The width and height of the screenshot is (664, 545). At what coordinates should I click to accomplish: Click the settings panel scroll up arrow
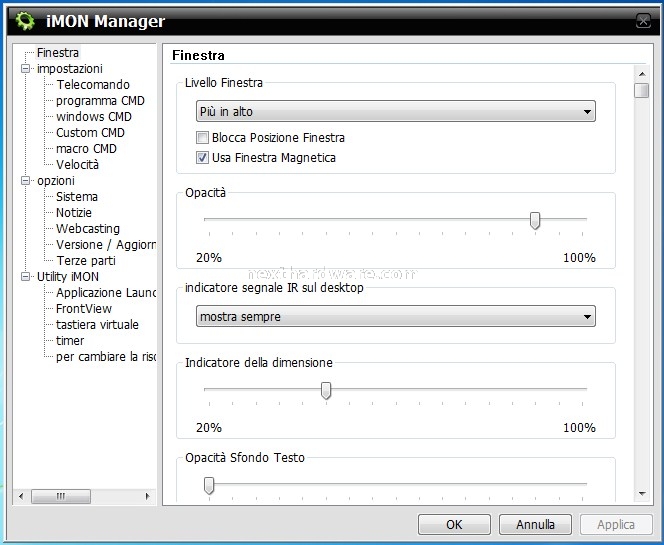(x=642, y=74)
